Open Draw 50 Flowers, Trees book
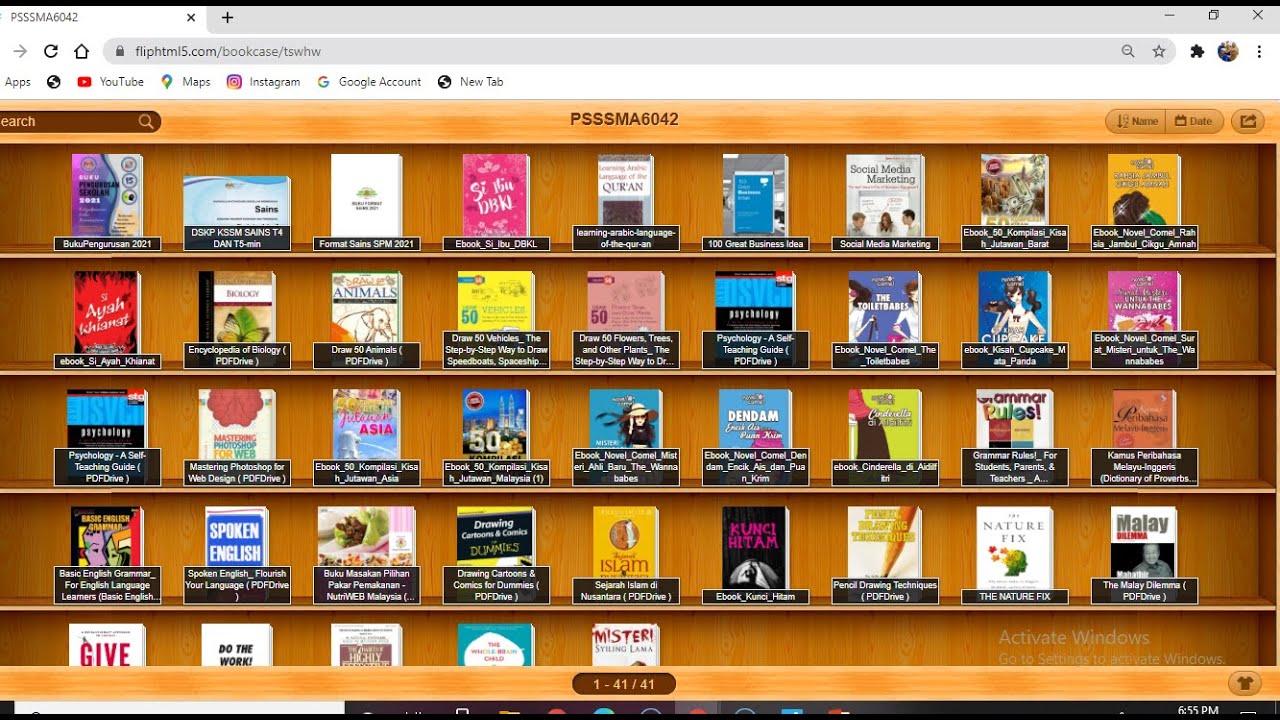 click(626, 319)
